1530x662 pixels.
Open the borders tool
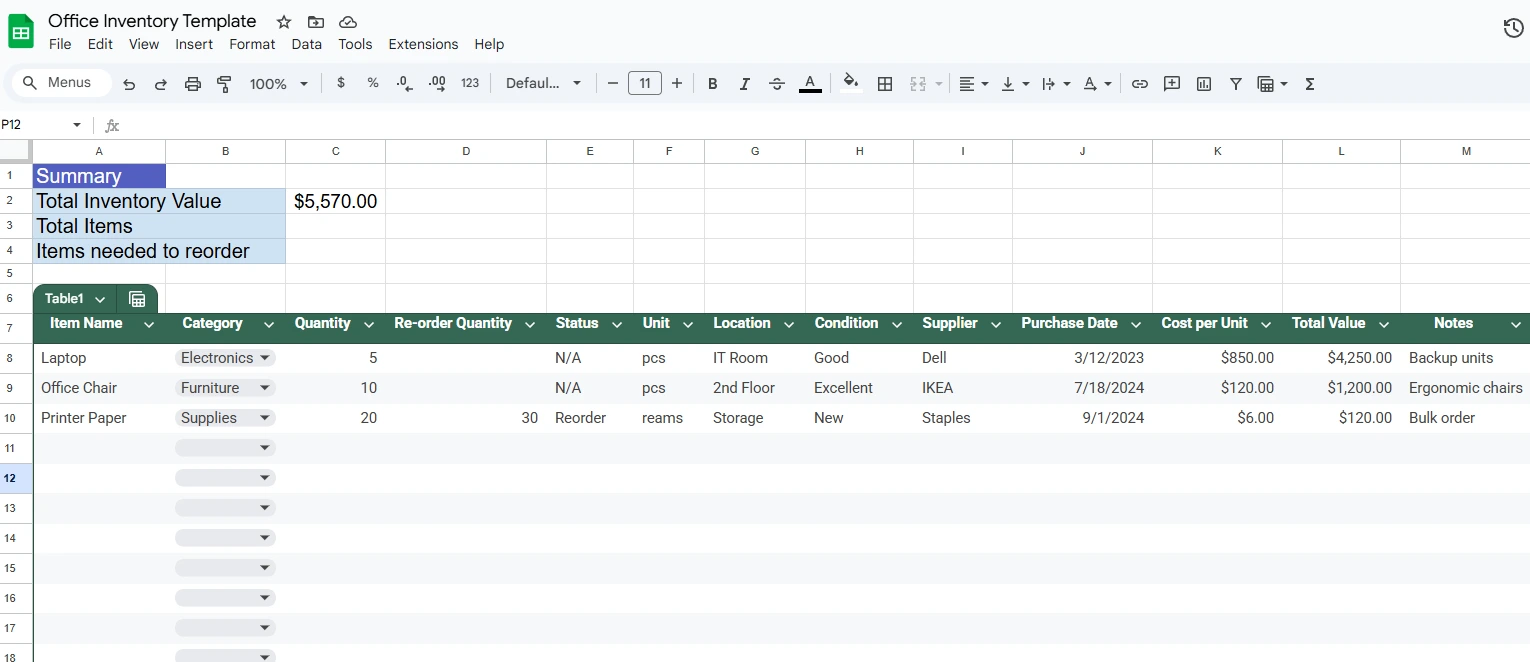click(x=884, y=84)
